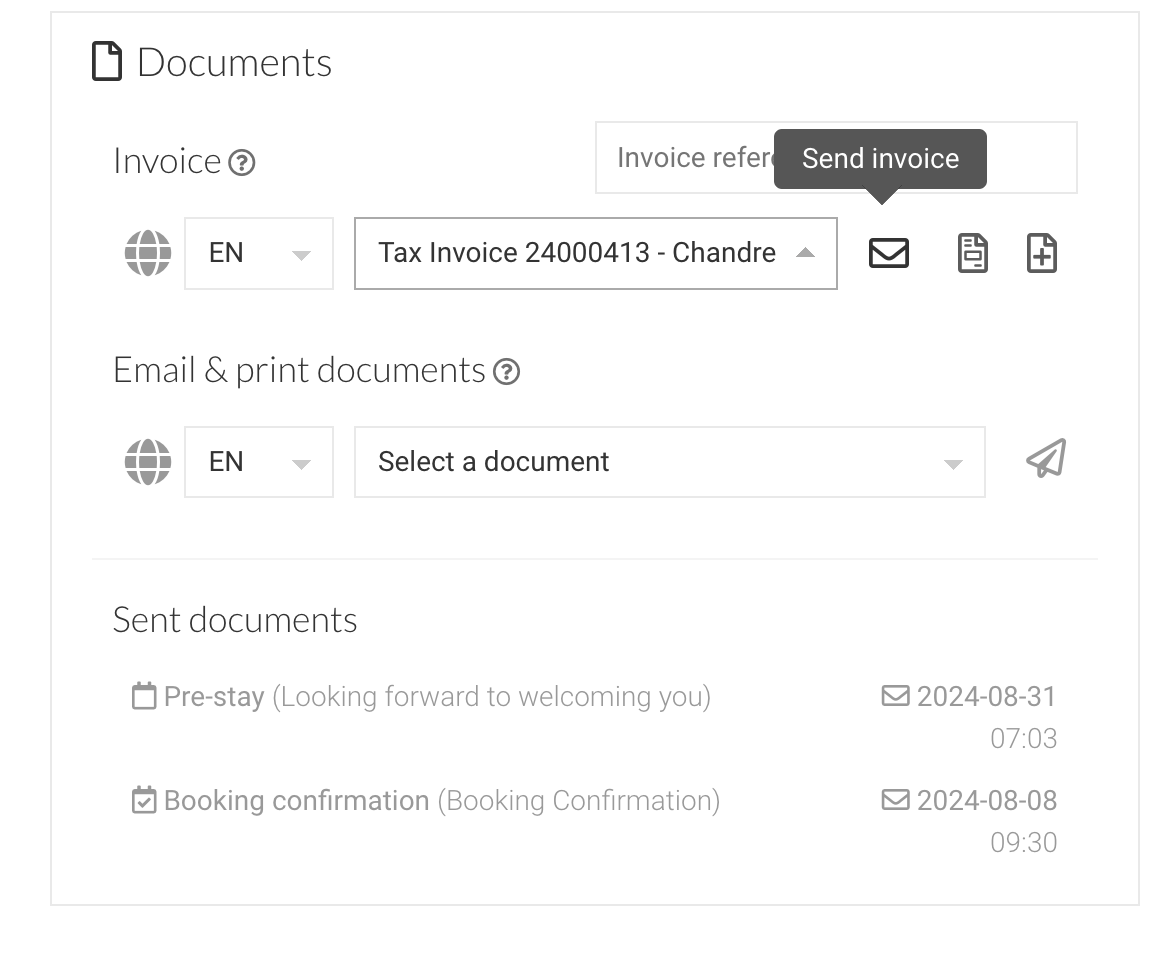The height and width of the screenshot is (954, 1158).
Task: Click the globe icon in Invoice row
Action: pyautogui.click(x=148, y=253)
